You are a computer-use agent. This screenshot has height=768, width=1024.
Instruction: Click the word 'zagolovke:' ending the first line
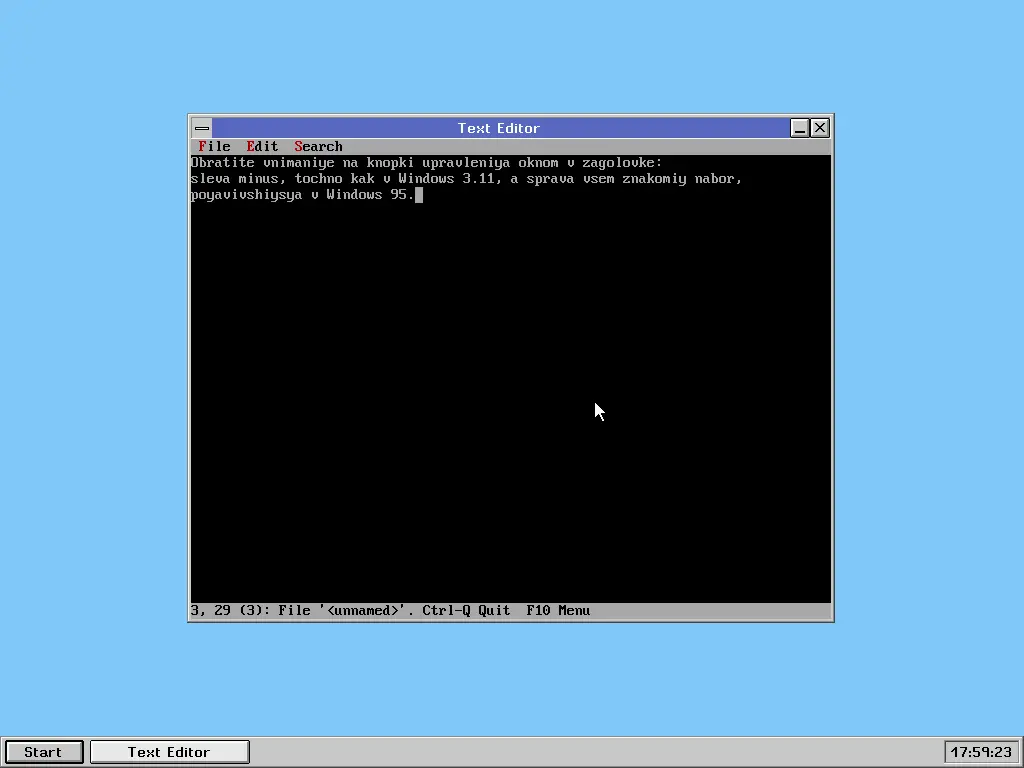coord(622,163)
